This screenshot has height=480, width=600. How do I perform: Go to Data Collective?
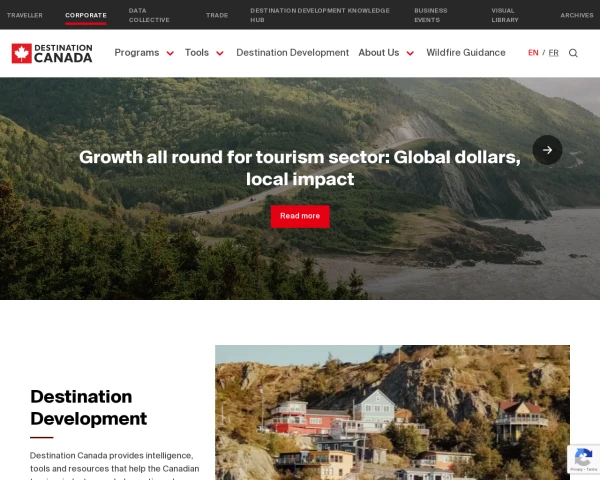149,15
